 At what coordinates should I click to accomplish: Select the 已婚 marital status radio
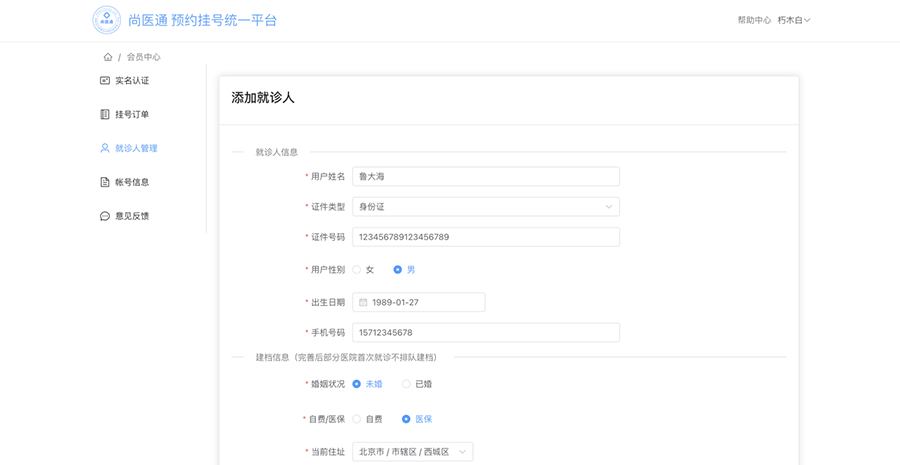tap(406, 384)
